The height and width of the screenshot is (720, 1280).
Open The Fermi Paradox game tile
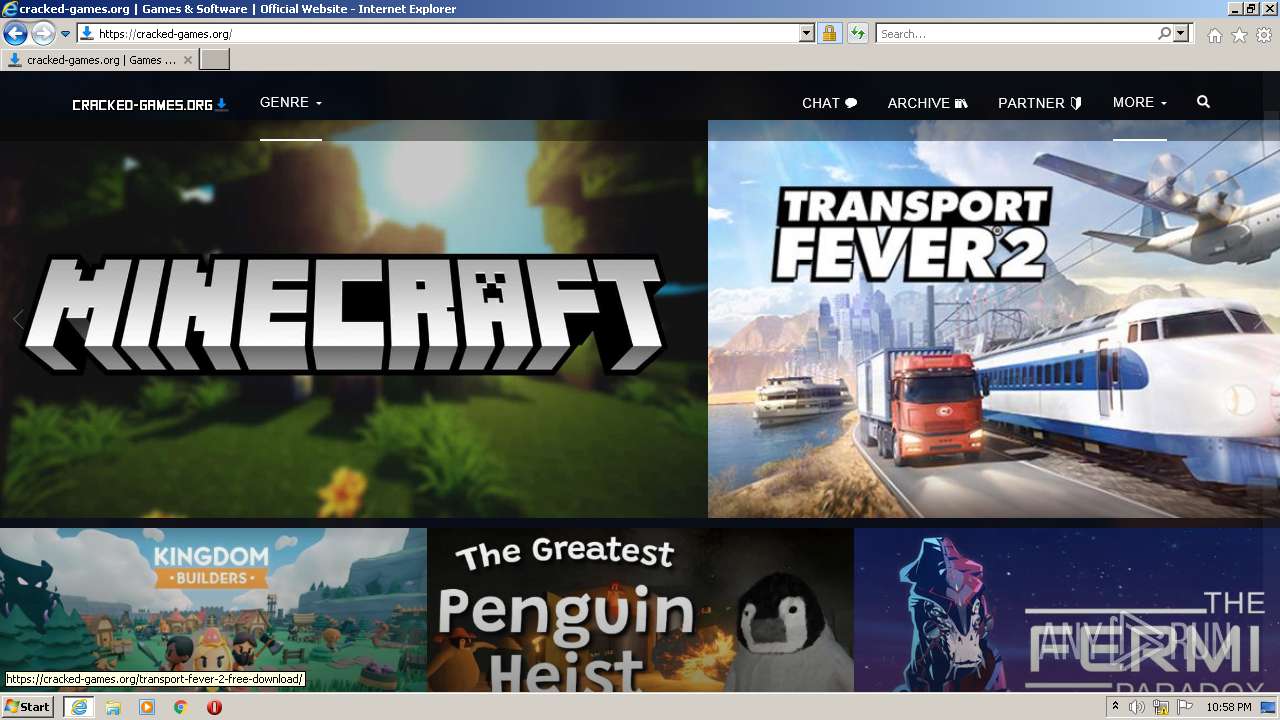coord(1067,610)
